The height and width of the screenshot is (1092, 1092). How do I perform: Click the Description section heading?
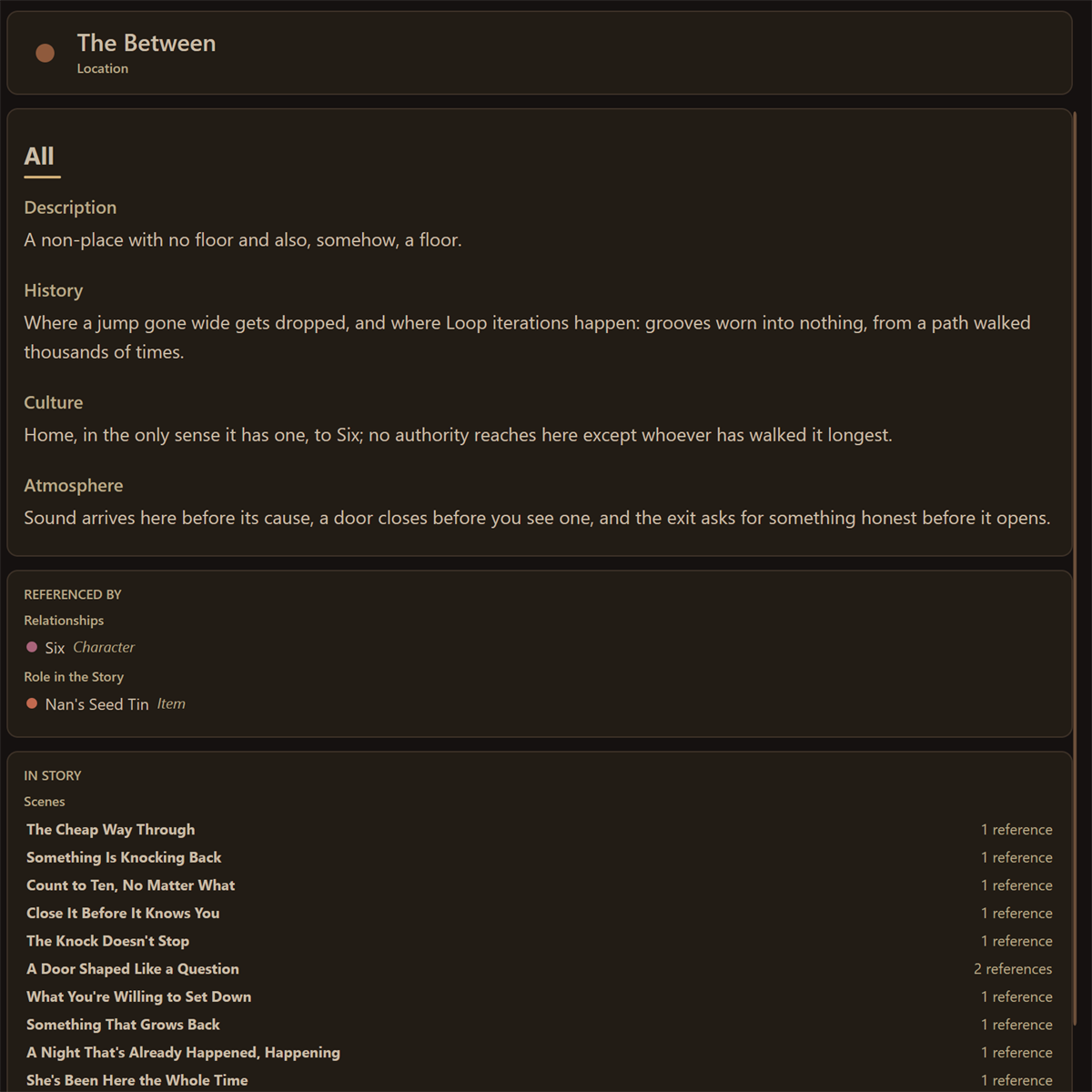point(70,207)
